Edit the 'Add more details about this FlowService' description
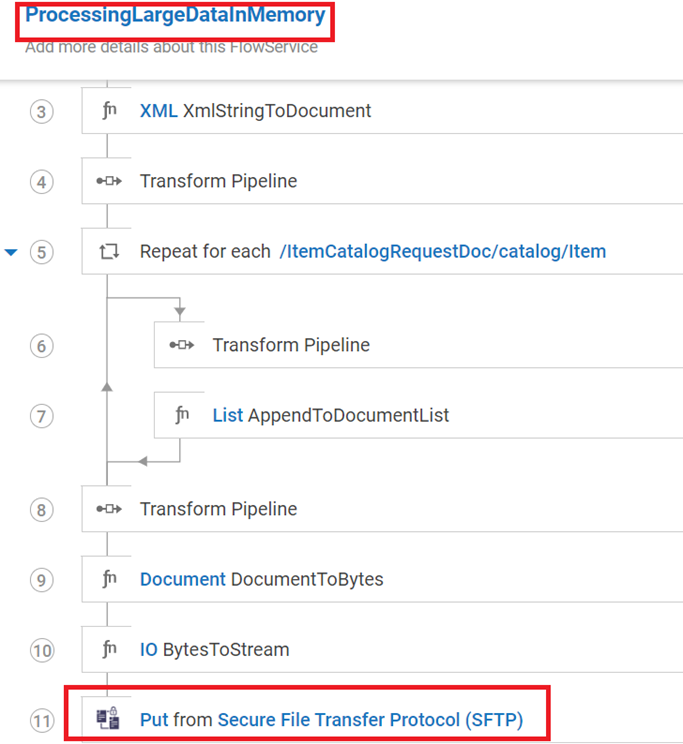Viewport: 683px width, 744px height. click(171, 47)
